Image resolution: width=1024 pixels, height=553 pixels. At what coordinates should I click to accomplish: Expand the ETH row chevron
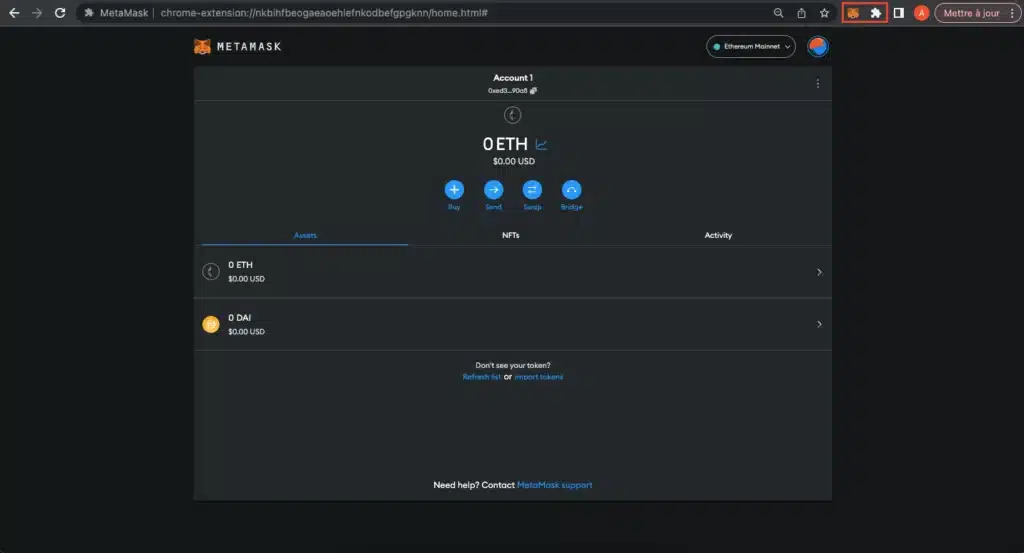click(819, 272)
